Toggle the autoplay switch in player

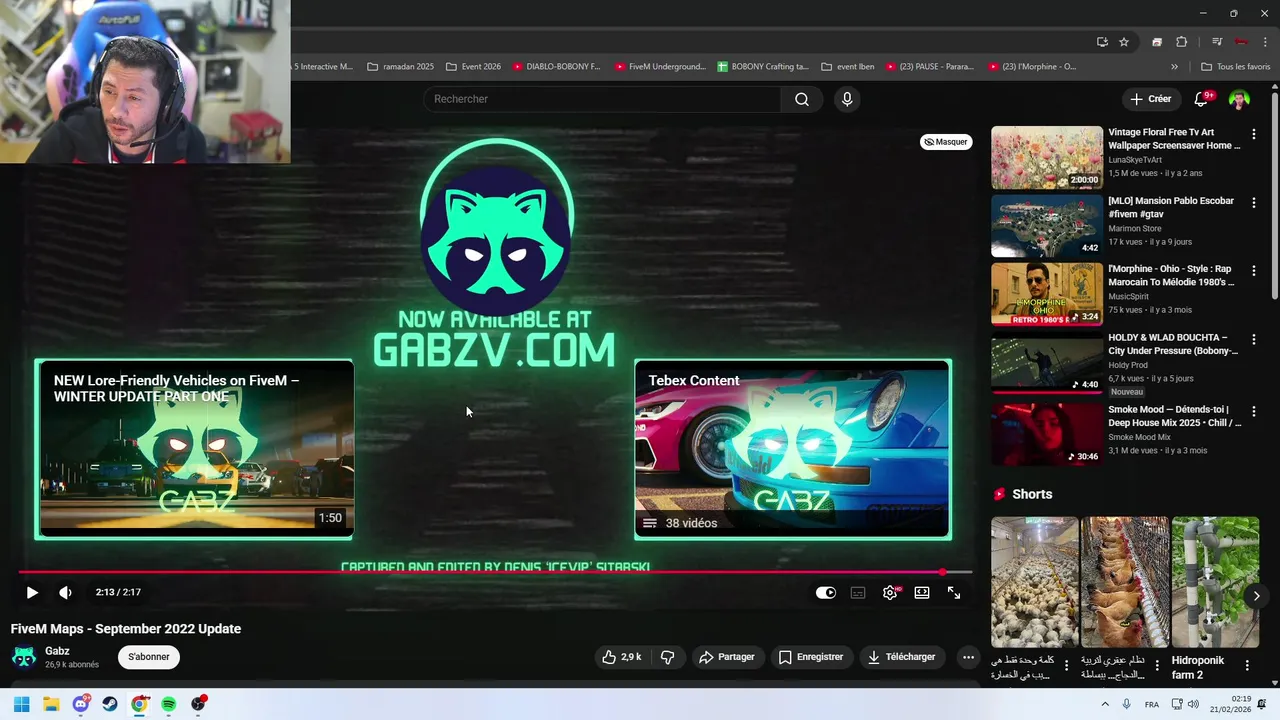click(x=825, y=592)
